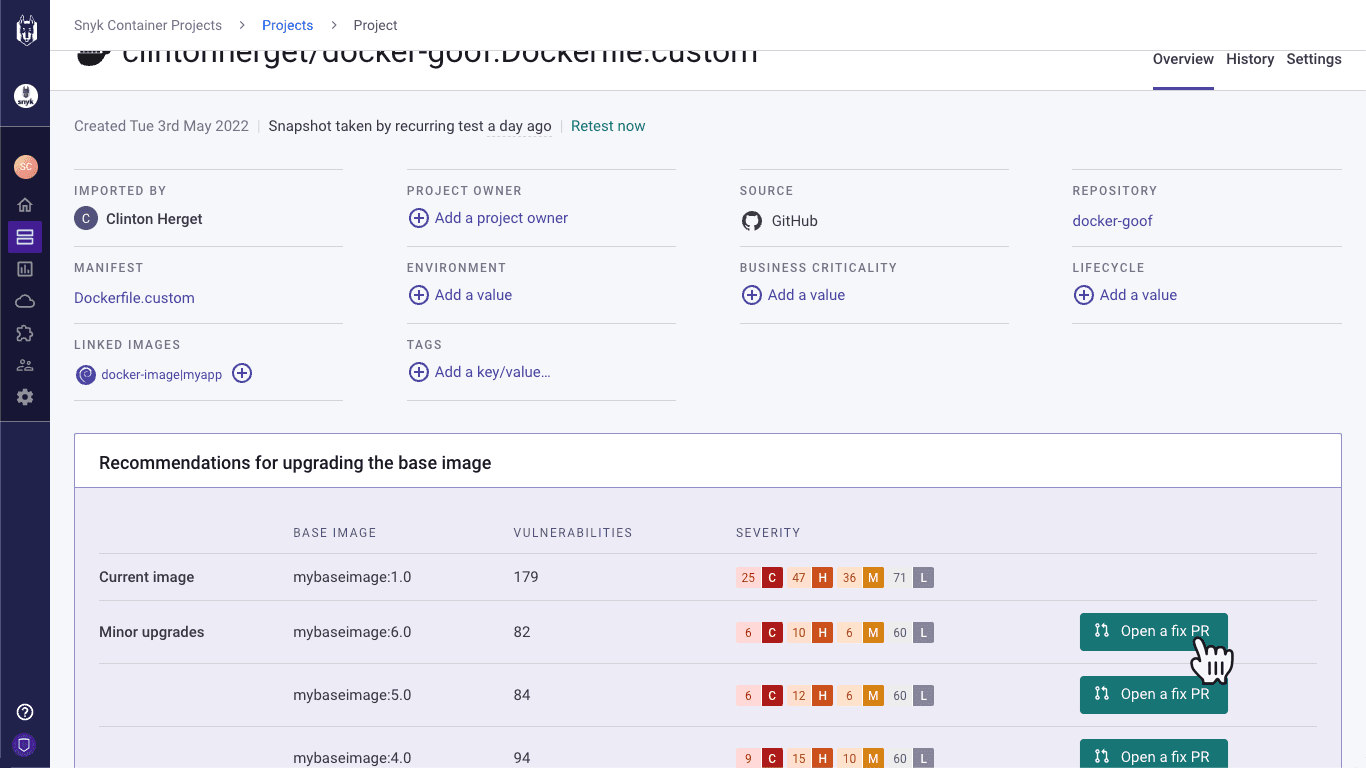Open a fix PR for mybaseimage:5.0
This screenshot has width=1366, height=768.
pyautogui.click(x=1153, y=695)
